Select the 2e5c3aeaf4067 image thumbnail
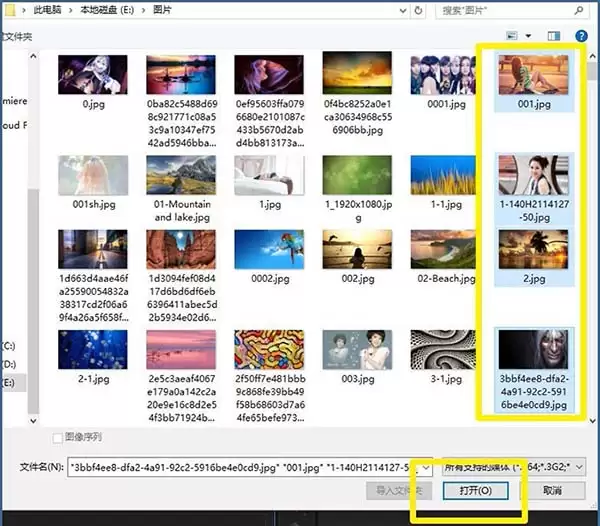 click(181, 350)
